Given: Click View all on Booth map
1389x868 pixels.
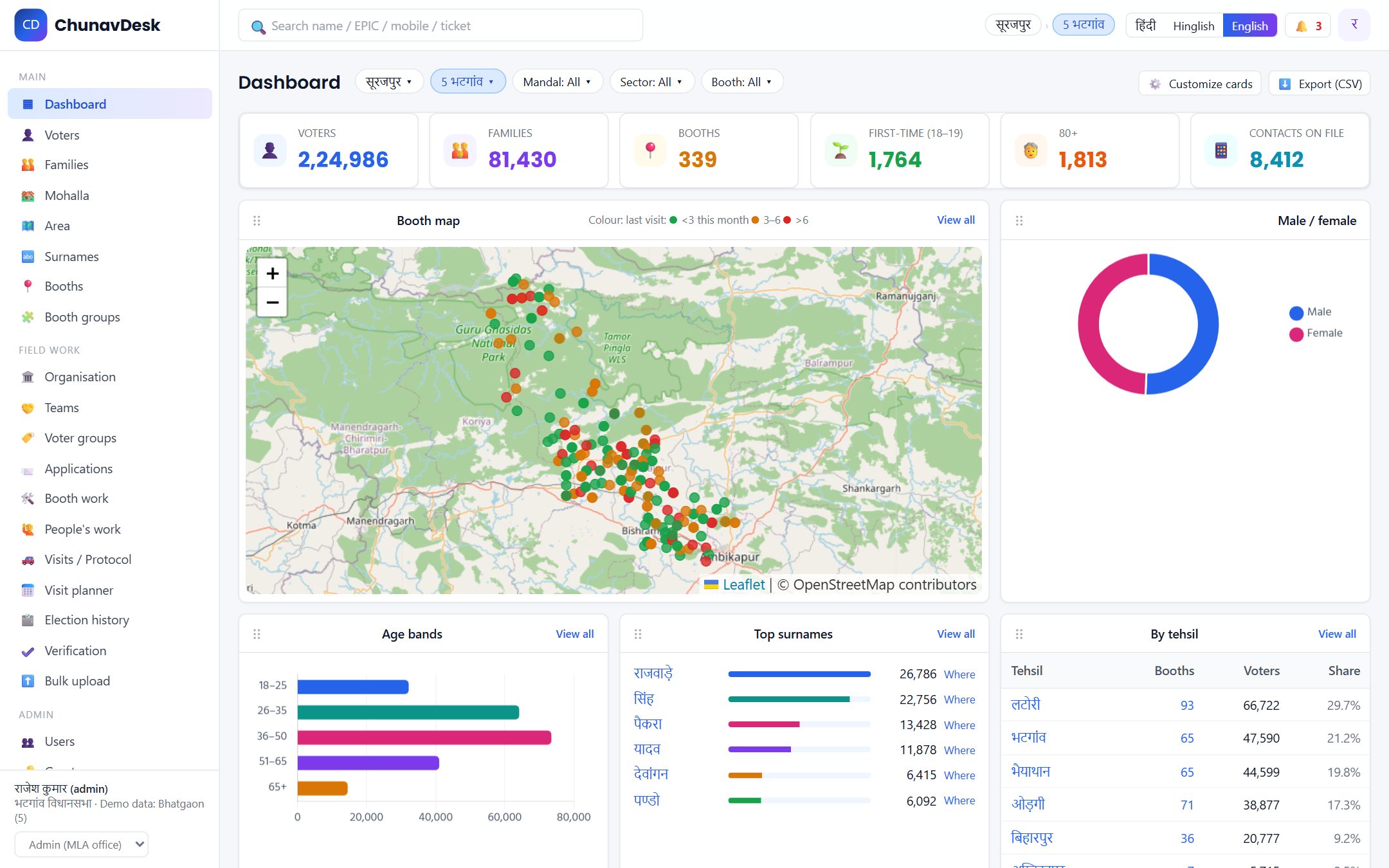Looking at the screenshot, I should 956,220.
